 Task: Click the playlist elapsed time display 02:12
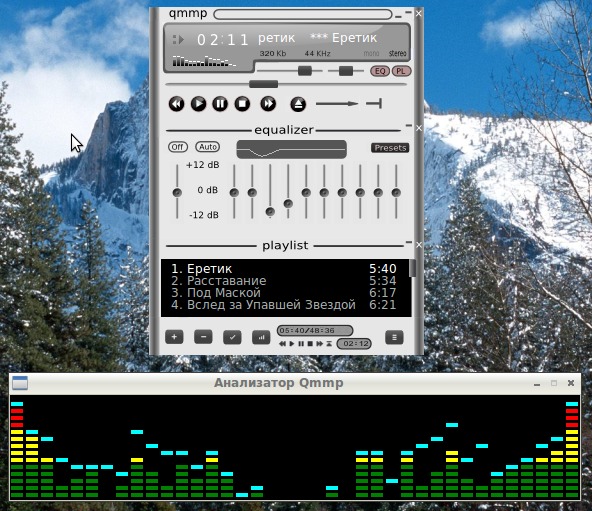(354, 344)
